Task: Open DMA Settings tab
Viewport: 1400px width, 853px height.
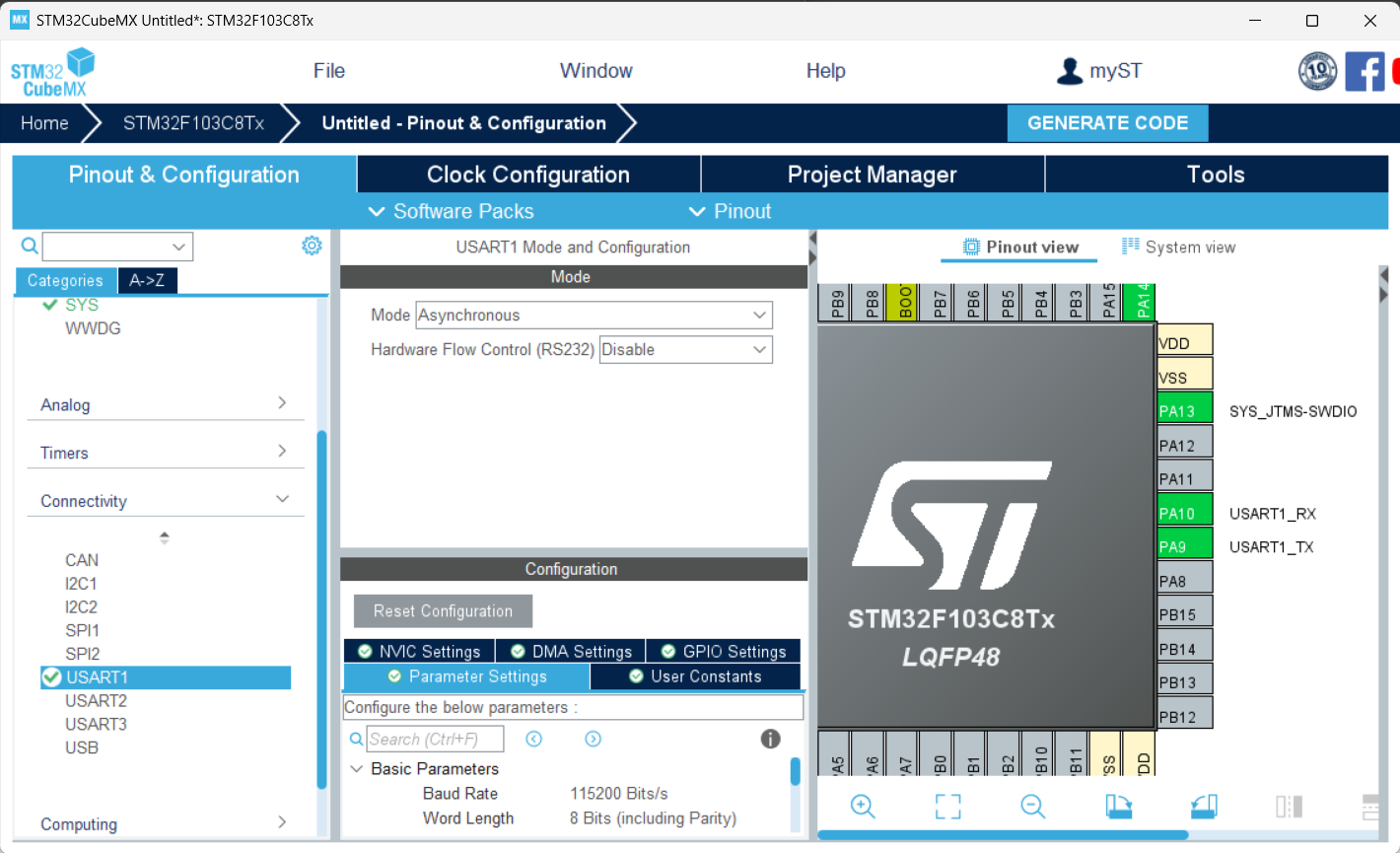Action: coord(571,651)
